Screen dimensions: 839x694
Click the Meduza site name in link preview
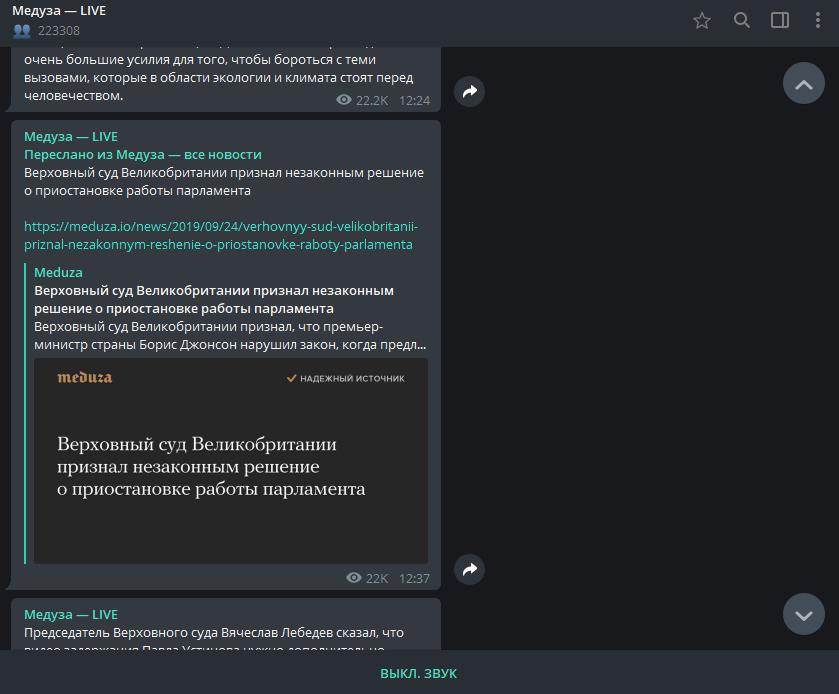pos(58,272)
